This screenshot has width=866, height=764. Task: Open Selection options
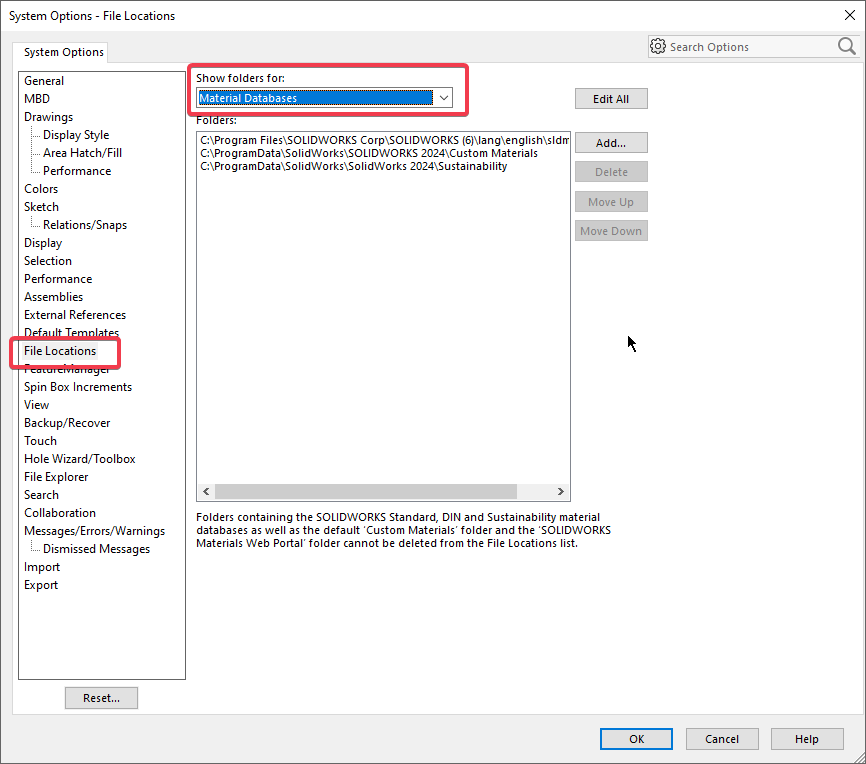pos(48,261)
